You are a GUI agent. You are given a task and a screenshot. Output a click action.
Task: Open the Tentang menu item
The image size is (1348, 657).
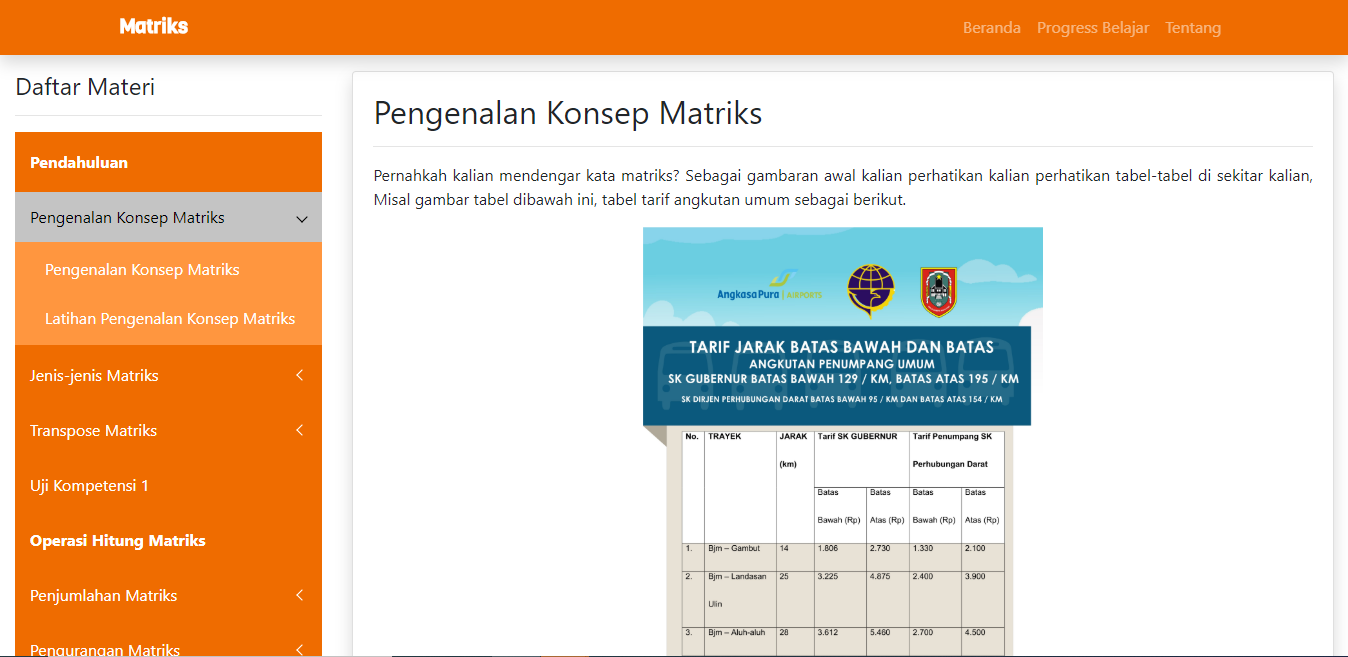click(x=1192, y=28)
